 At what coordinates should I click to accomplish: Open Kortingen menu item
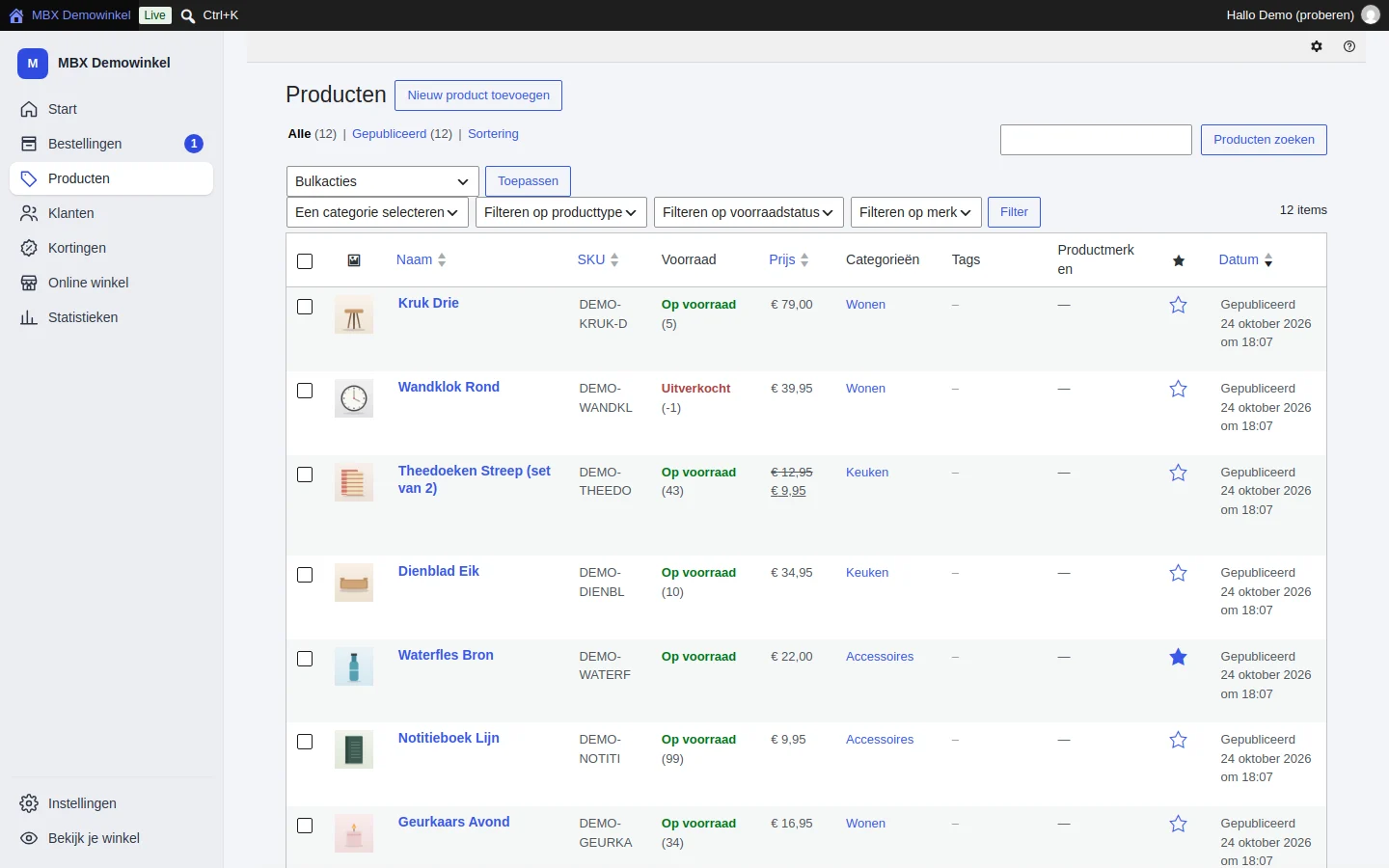pos(111,248)
